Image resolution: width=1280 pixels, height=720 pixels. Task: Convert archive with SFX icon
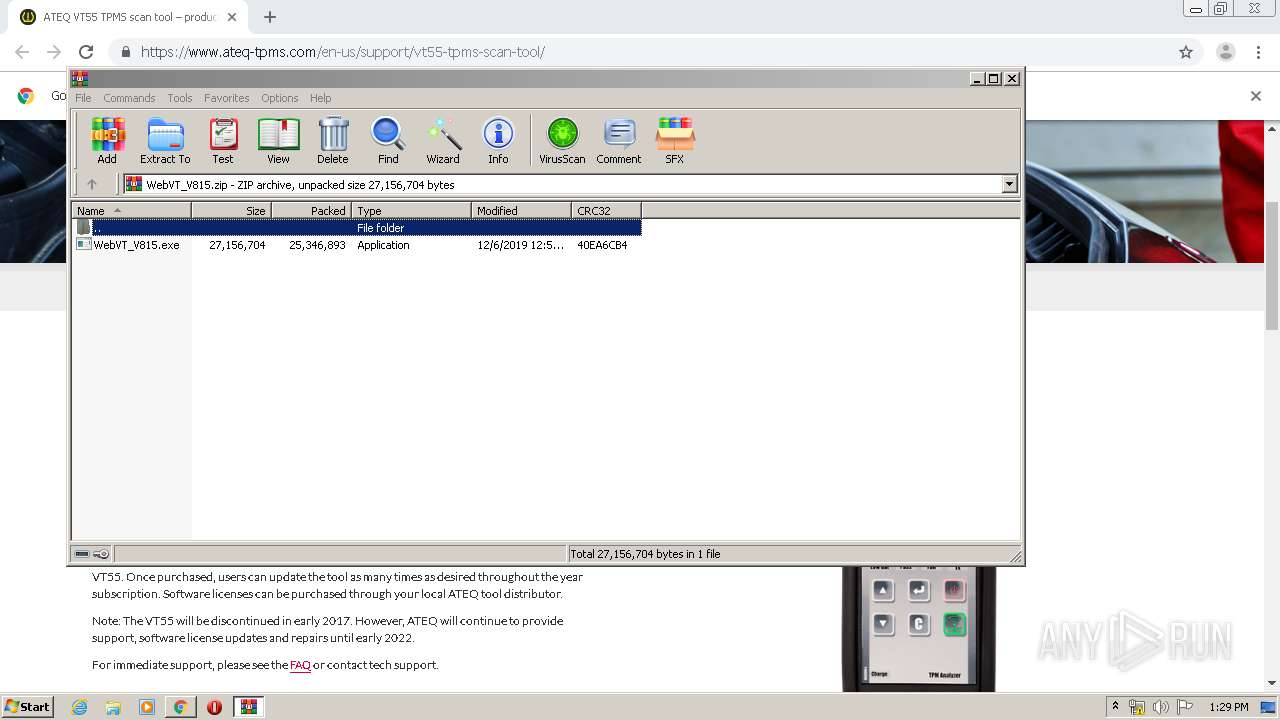(x=675, y=140)
